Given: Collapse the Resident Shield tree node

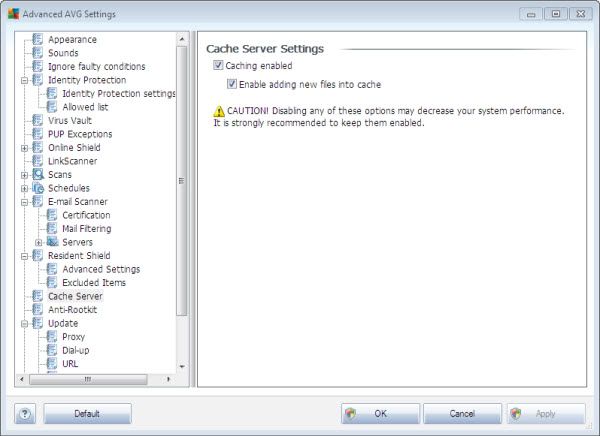Looking at the screenshot, I should click(24, 256).
